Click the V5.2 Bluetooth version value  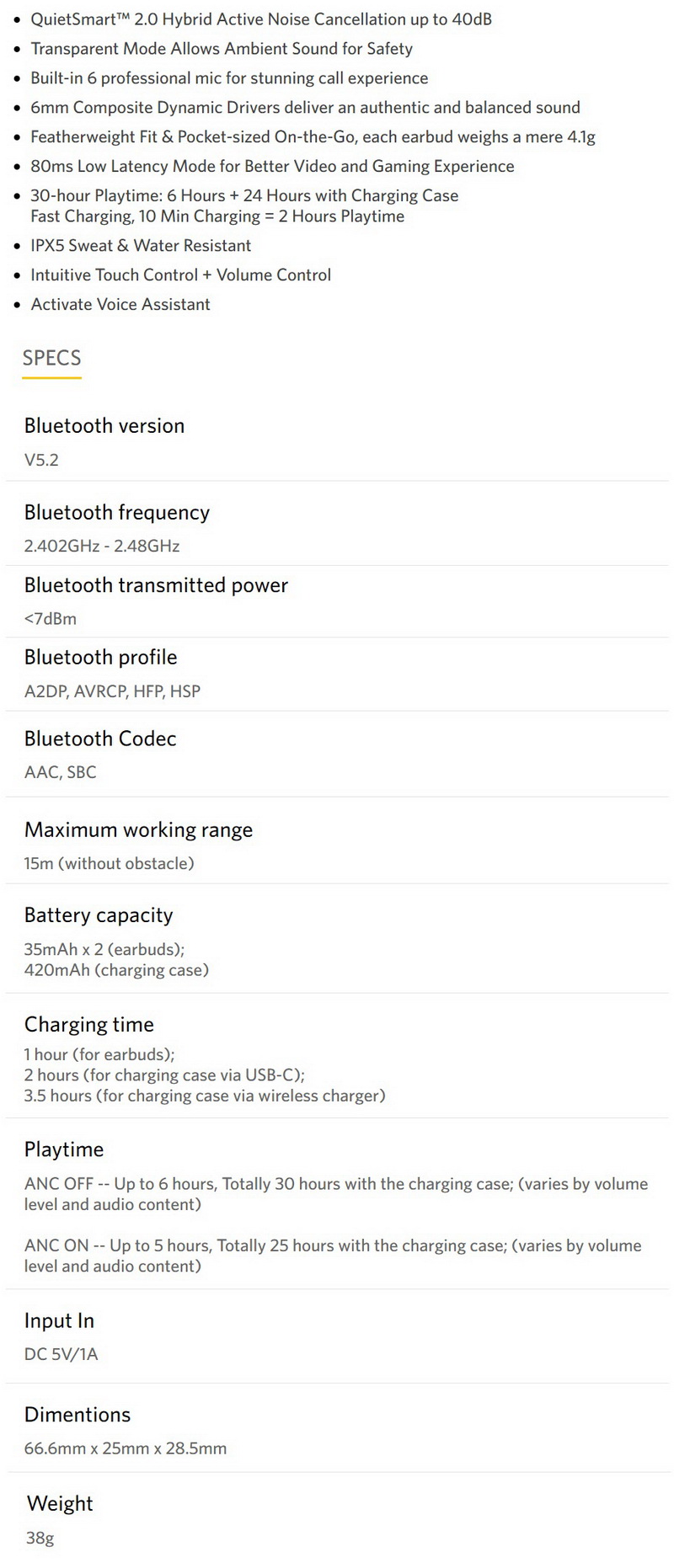[41, 460]
